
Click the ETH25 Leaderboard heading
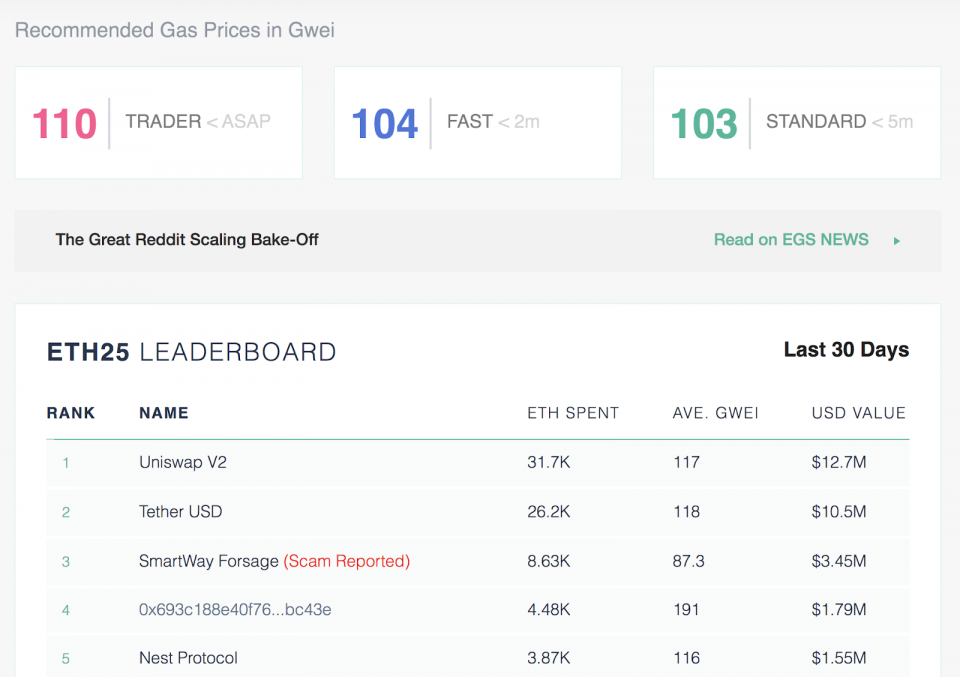(x=191, y=352)
